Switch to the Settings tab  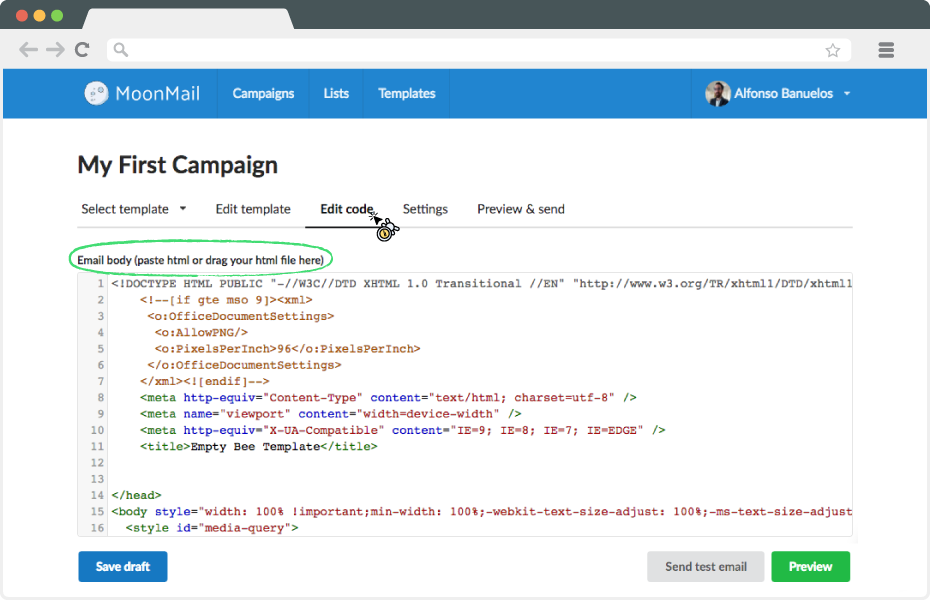[x=425, y=209]
